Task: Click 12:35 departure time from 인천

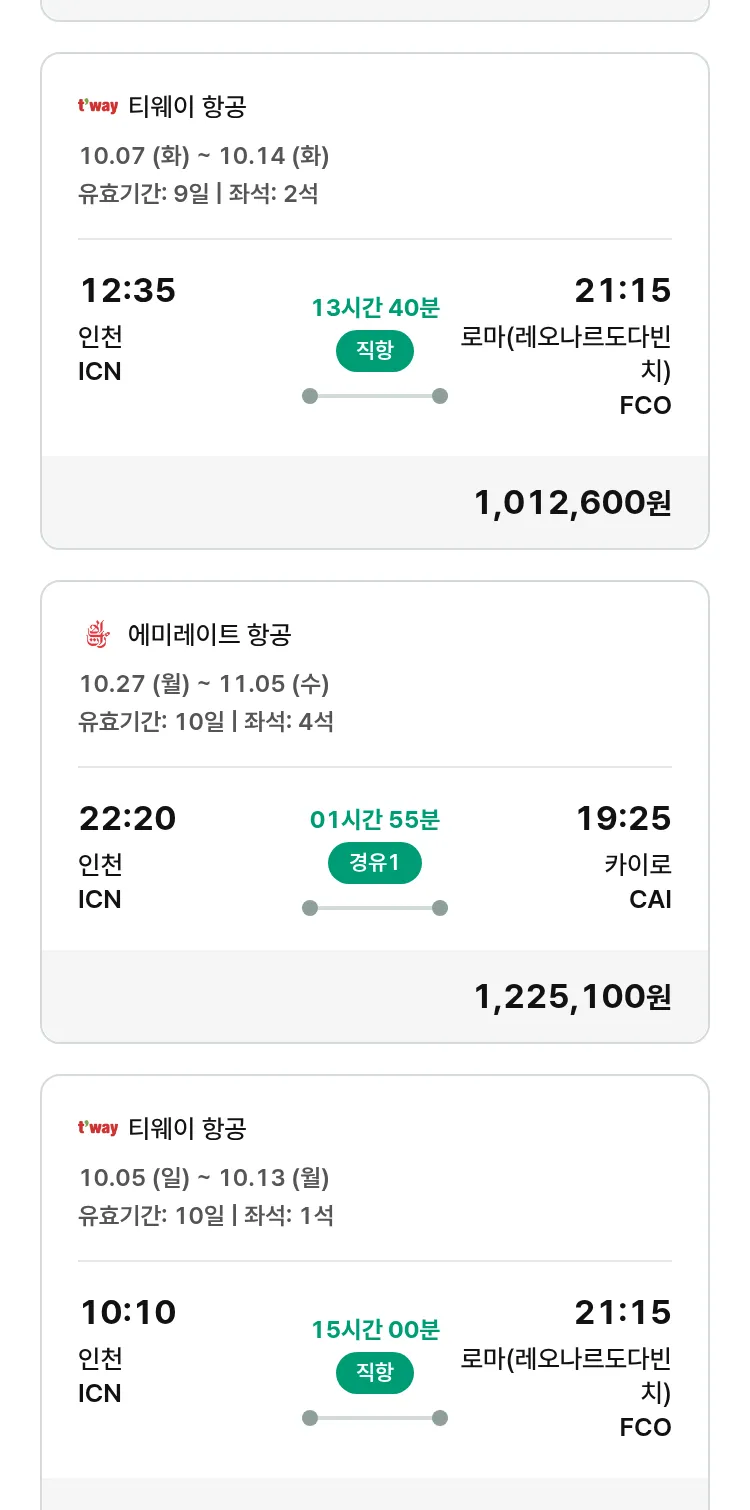Action: 127,291
